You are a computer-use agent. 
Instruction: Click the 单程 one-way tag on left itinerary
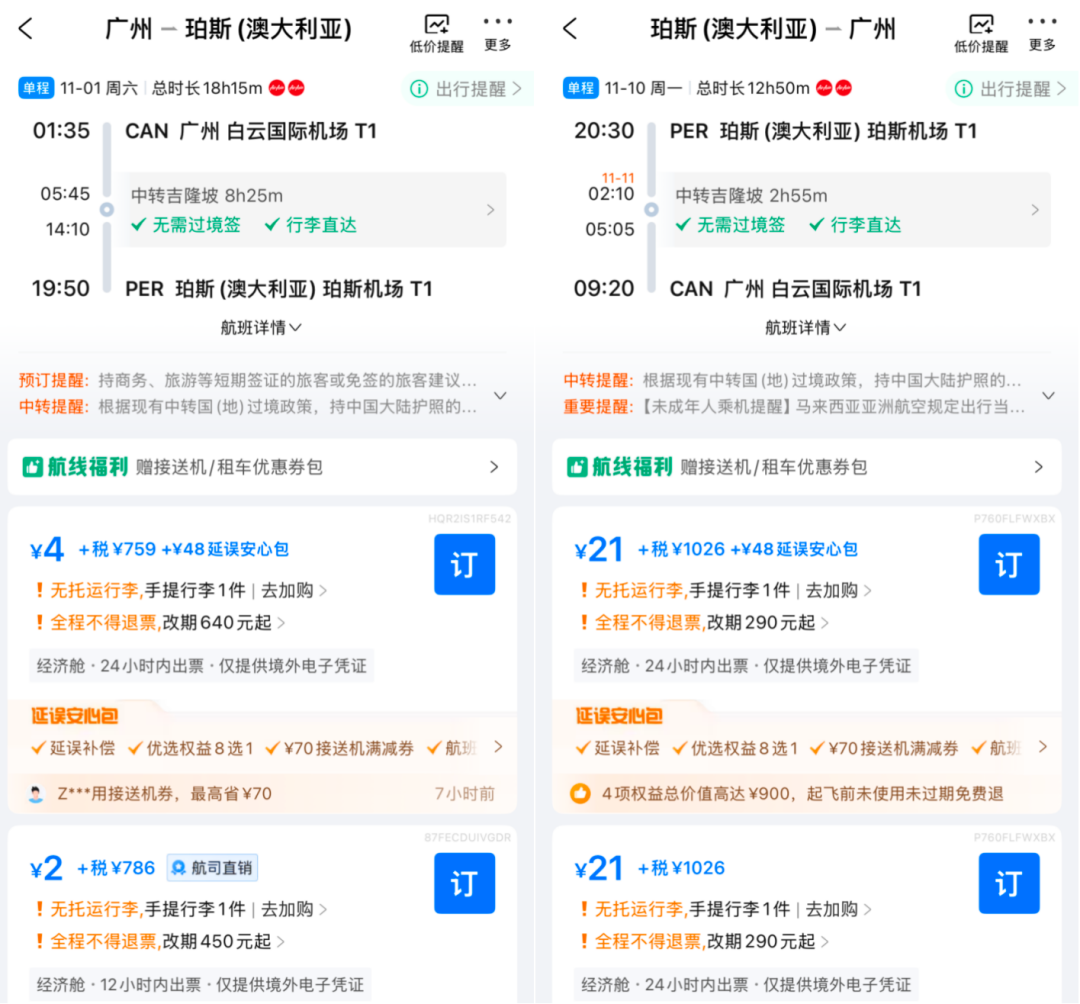[x=36, y=88]
